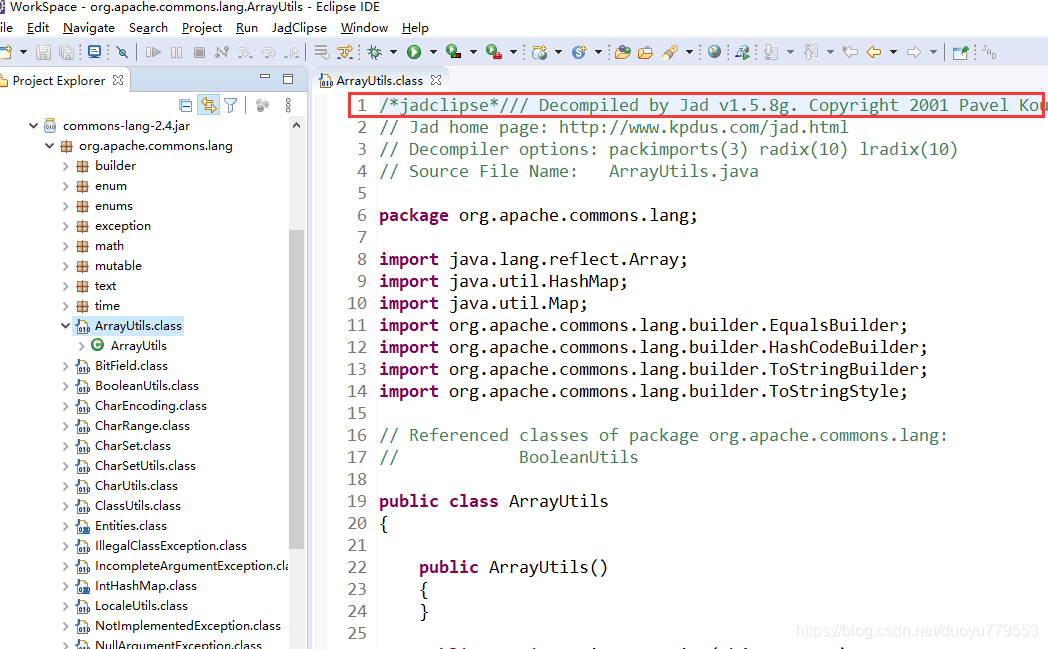1048x649 pixels.
Task: Open the New wizard dropdown arrow
Action: click(23, 52)
